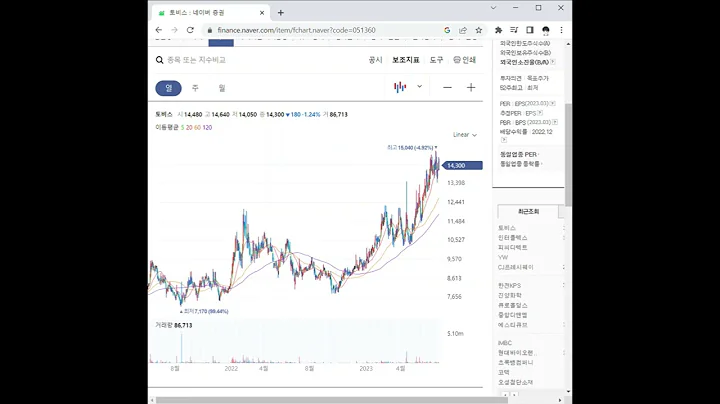Viewport: 720px width, 404px height.
Task: Bookmark this page with star icon
Action: (478, 30)
